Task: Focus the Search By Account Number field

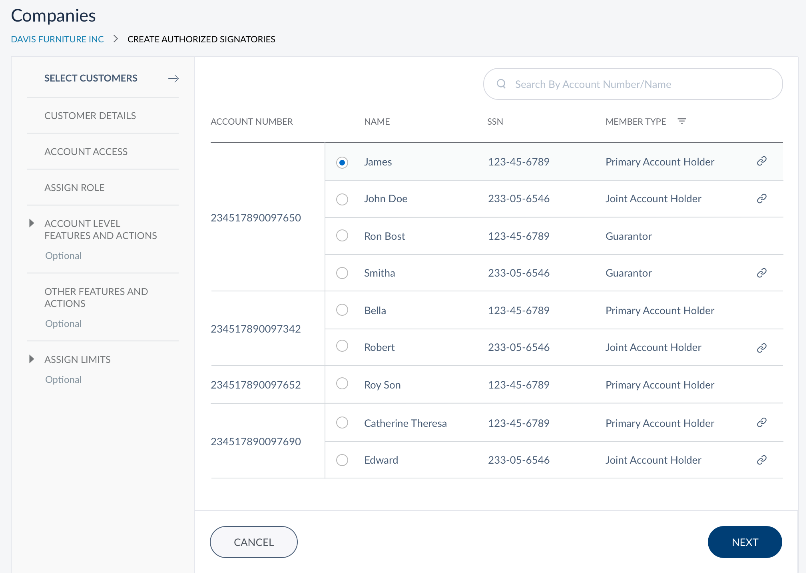Action: (640, 85)
